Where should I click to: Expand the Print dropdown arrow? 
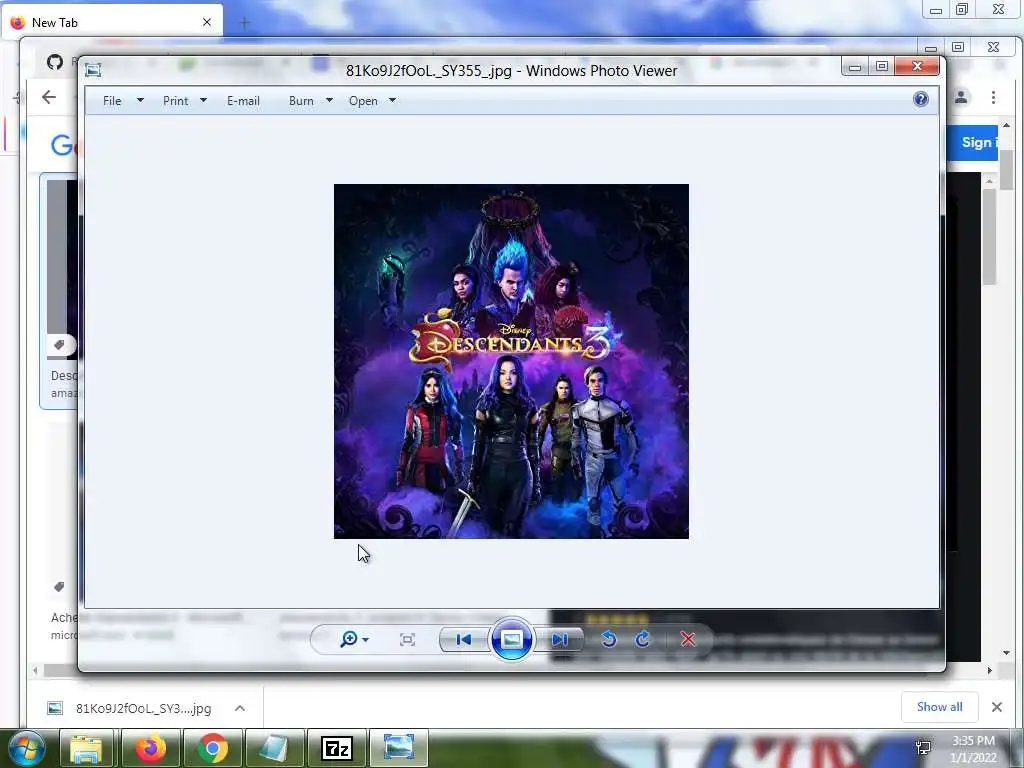[x=203, y=101]
